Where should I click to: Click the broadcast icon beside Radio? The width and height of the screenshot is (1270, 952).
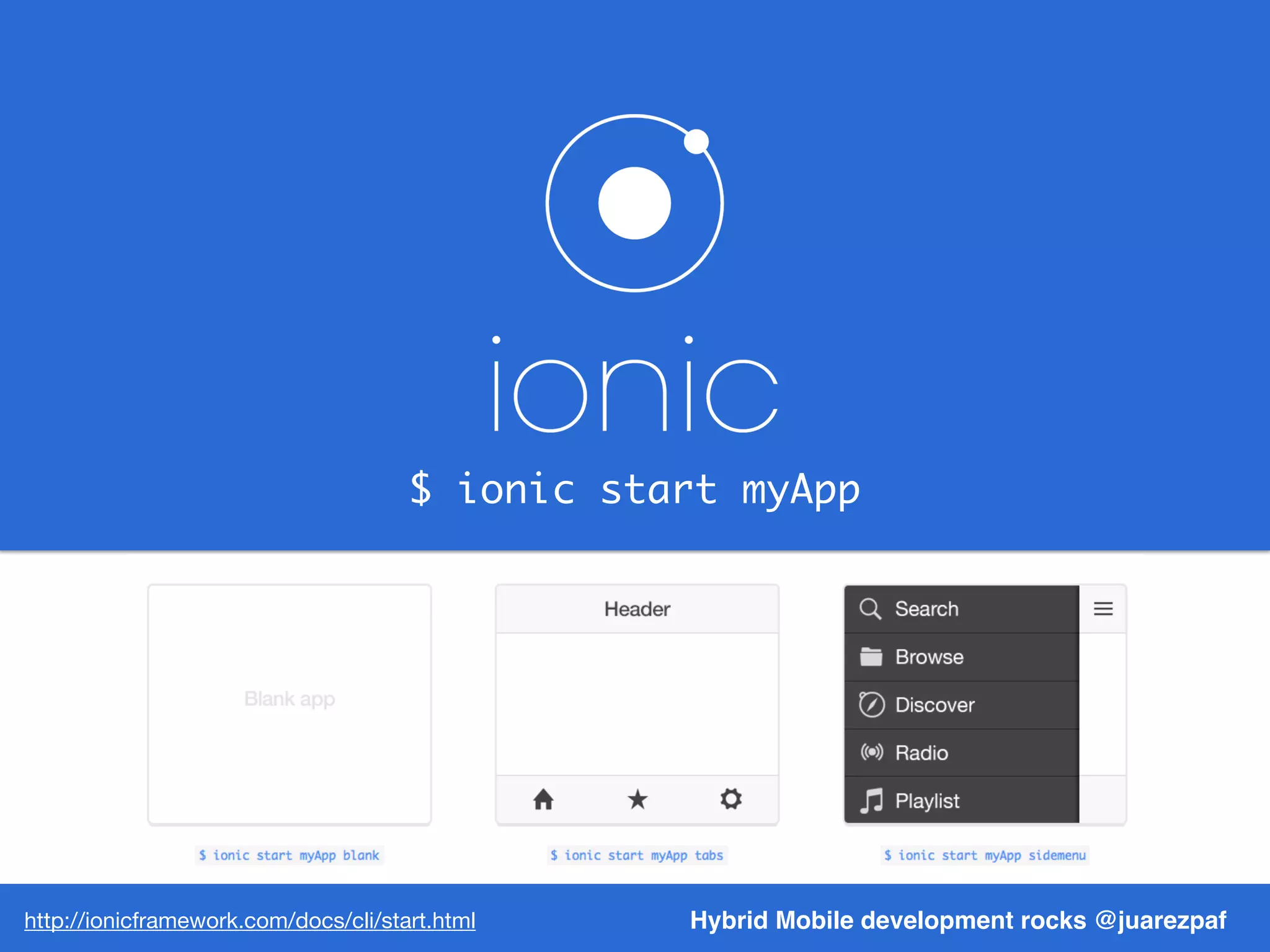[871, 752]
